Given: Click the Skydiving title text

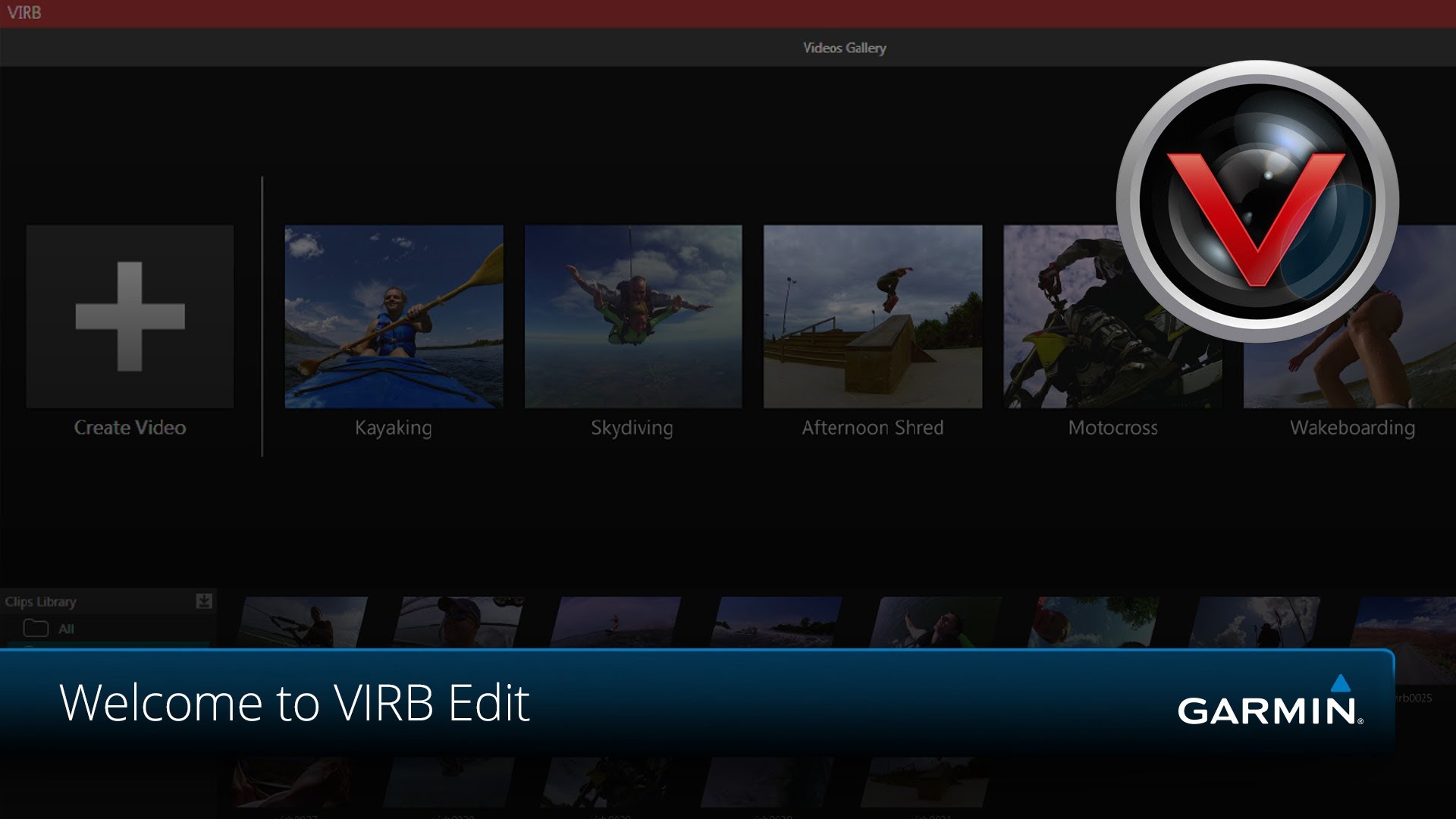Looking at the screenshot, I should click(632, 428).
